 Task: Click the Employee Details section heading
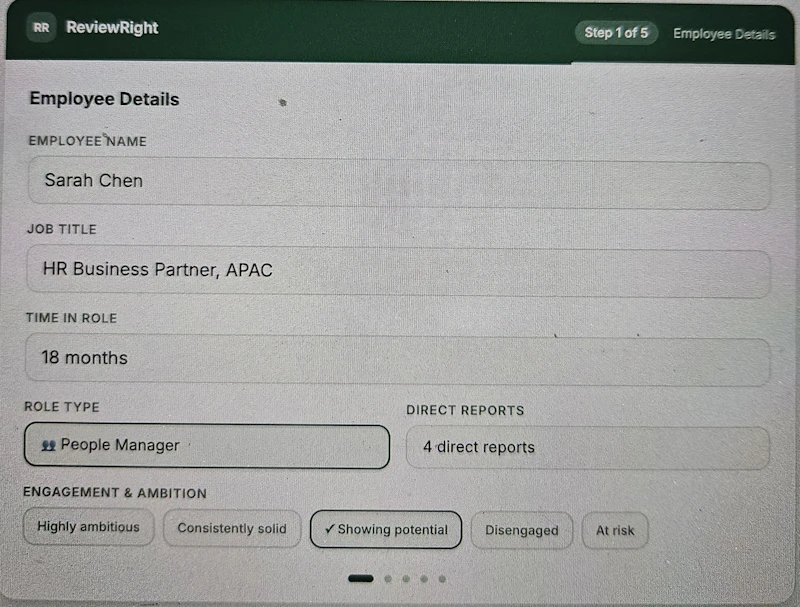click(105, 99)
